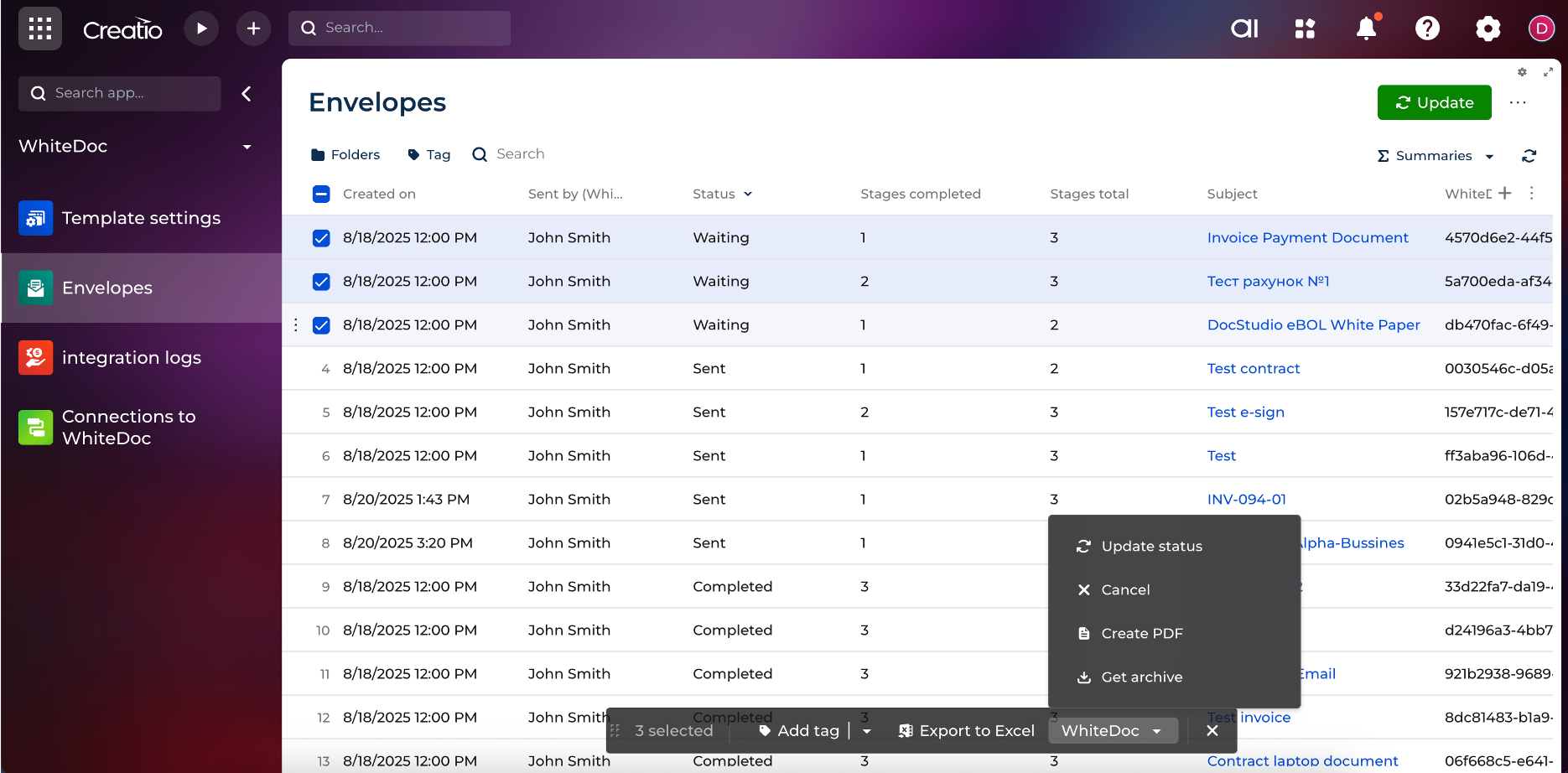1568x773 pixels.
Task: Click the run process play icon
Action: (x=201, y=29)
